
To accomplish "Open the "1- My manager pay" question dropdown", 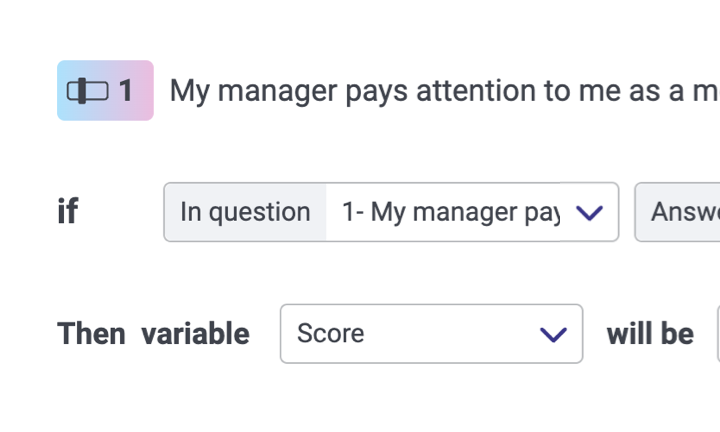I will tap(471, 212).
